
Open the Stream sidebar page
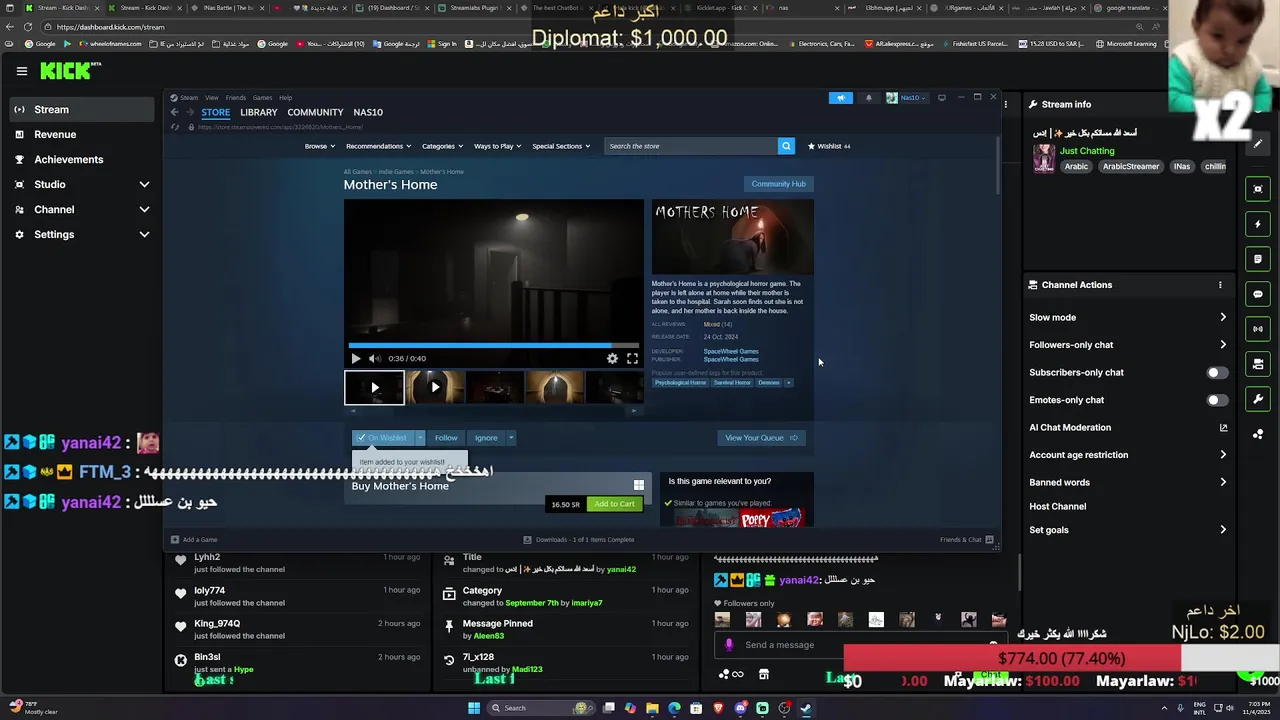click(x=82, y=109)
